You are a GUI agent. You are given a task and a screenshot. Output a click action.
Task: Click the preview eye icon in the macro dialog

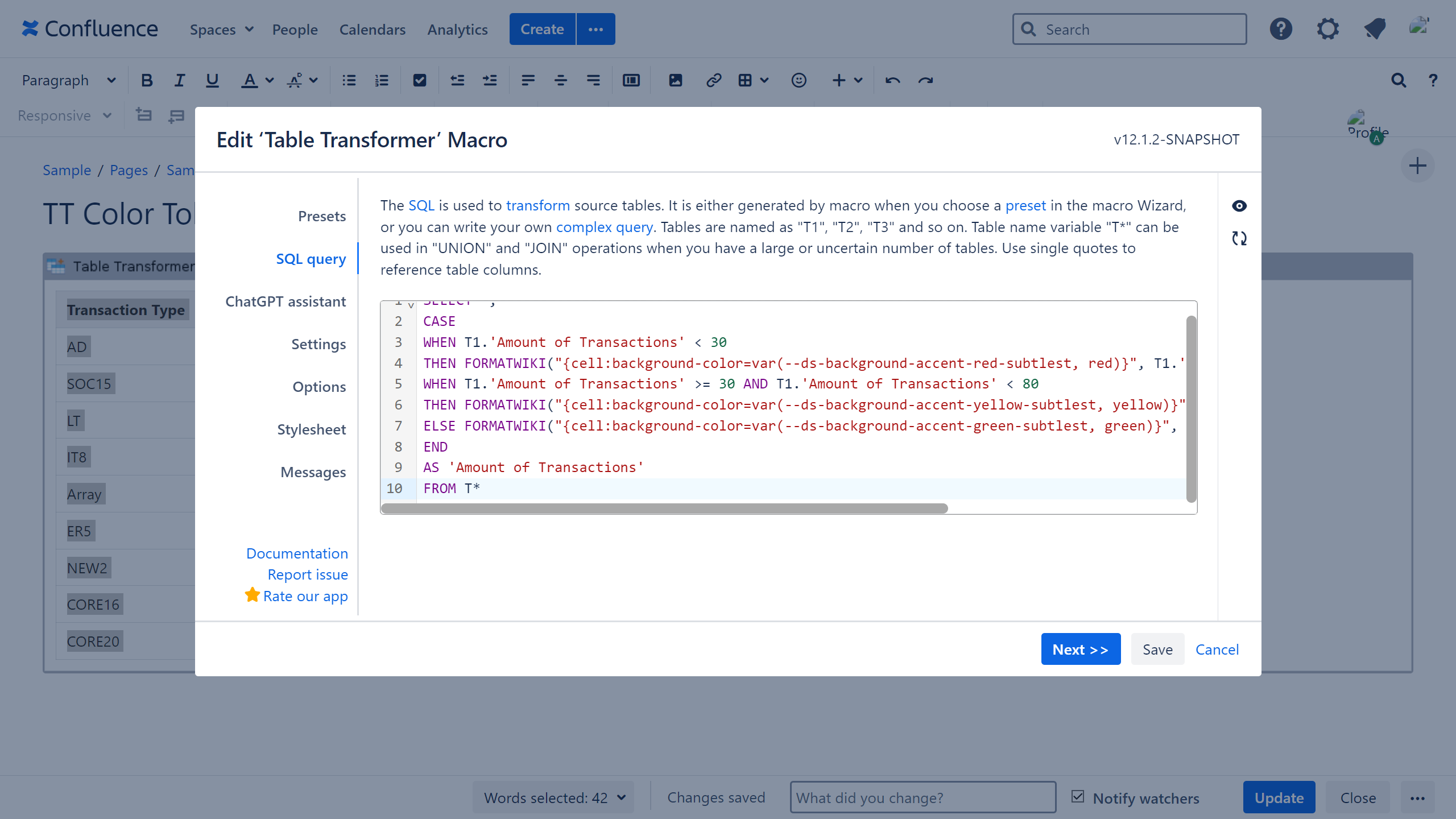pyautogui.click(x=1239, y=206)
